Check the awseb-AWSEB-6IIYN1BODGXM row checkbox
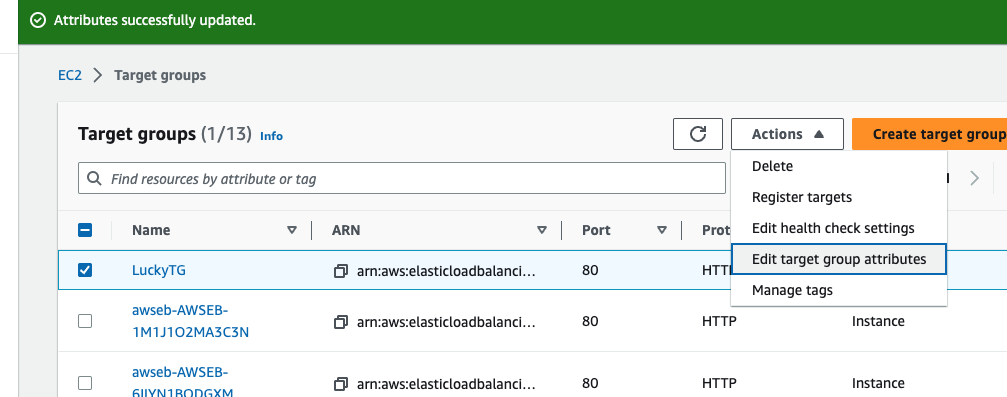1007x397 pixels. (x=85, y=384)
